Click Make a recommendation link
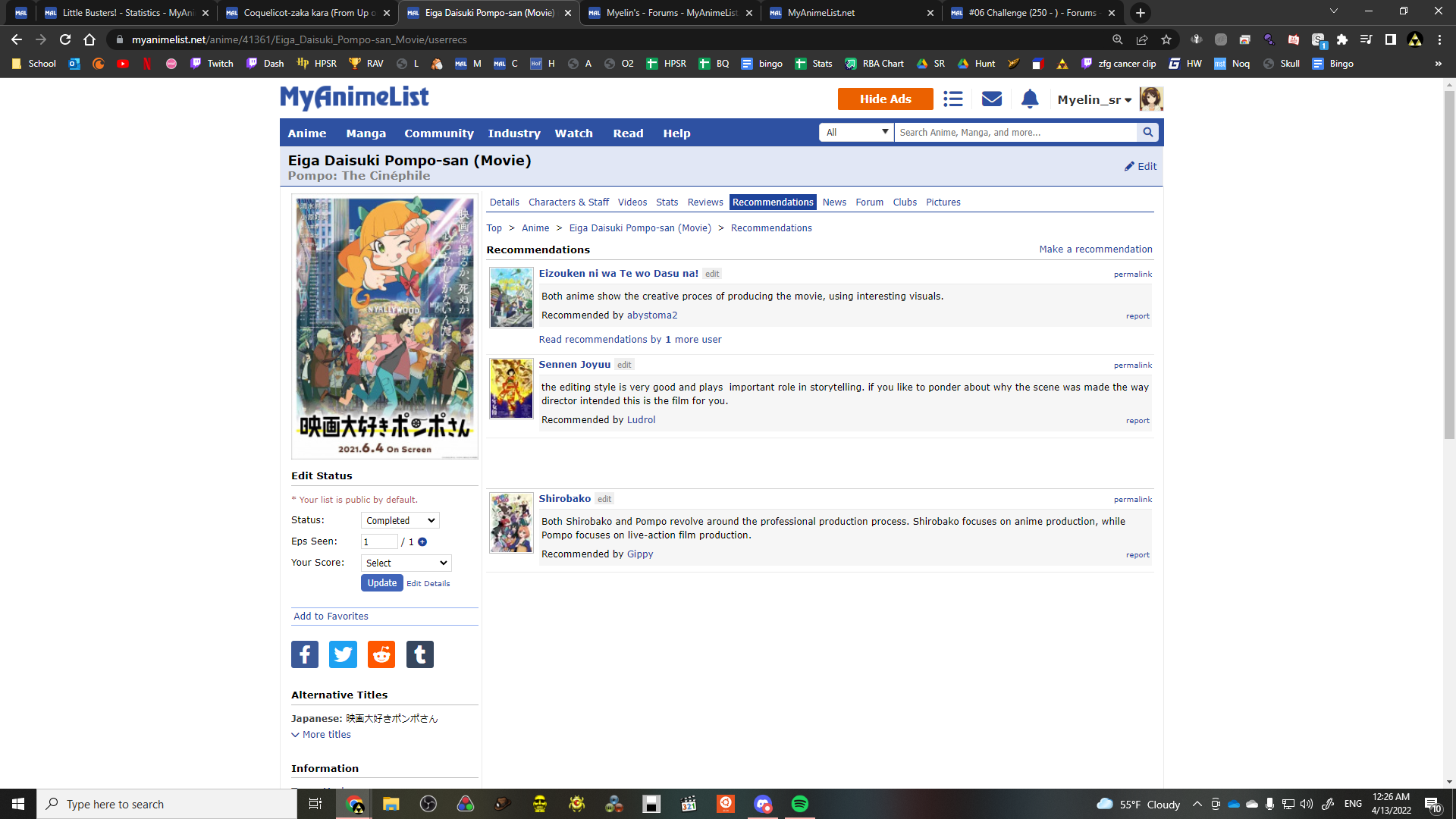The height and width of the screenshot is (819, 1456). click(1095, 249)
